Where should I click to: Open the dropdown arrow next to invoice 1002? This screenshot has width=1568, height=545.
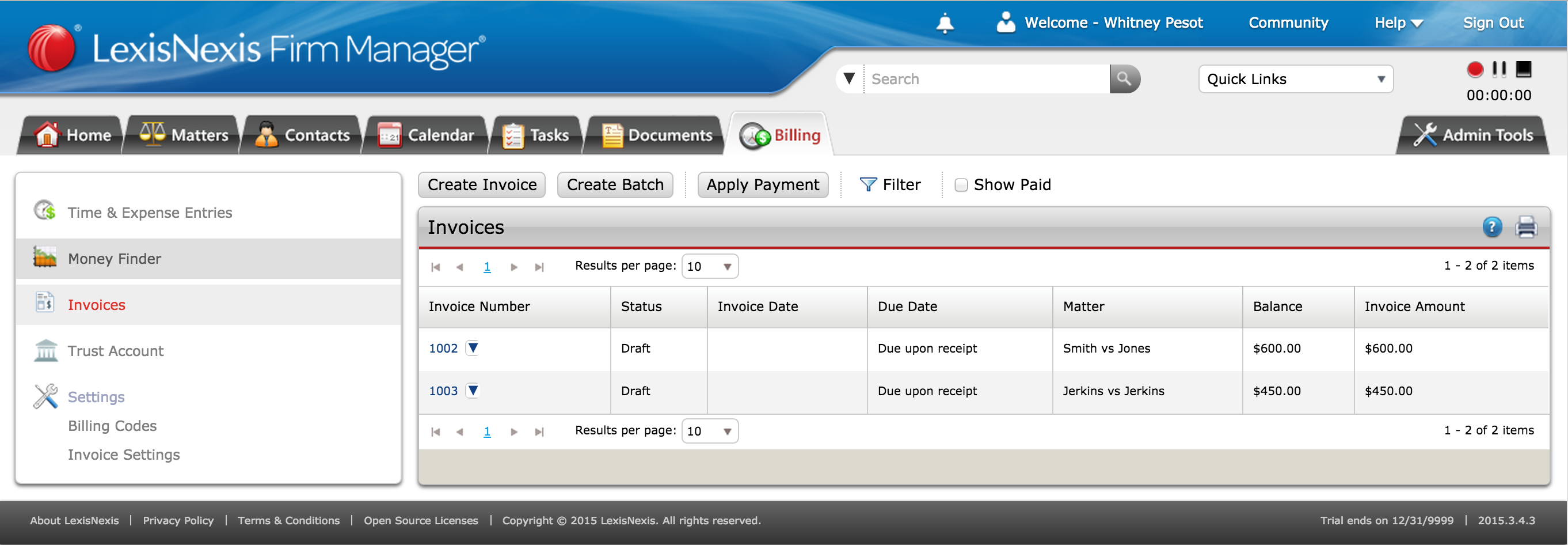[473, 348]
